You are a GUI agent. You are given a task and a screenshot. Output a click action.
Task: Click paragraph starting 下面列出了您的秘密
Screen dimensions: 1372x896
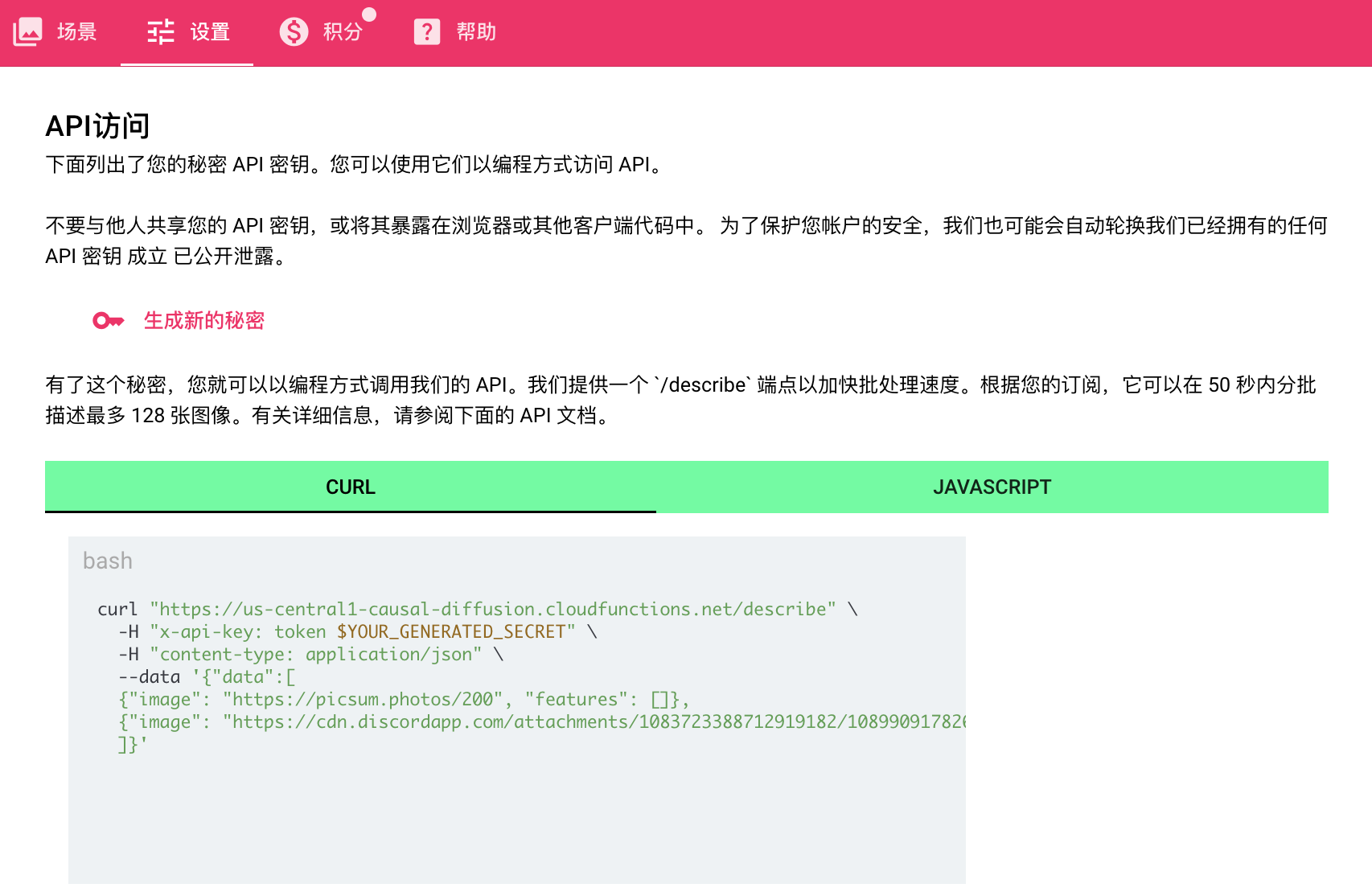tap(355, 164)
